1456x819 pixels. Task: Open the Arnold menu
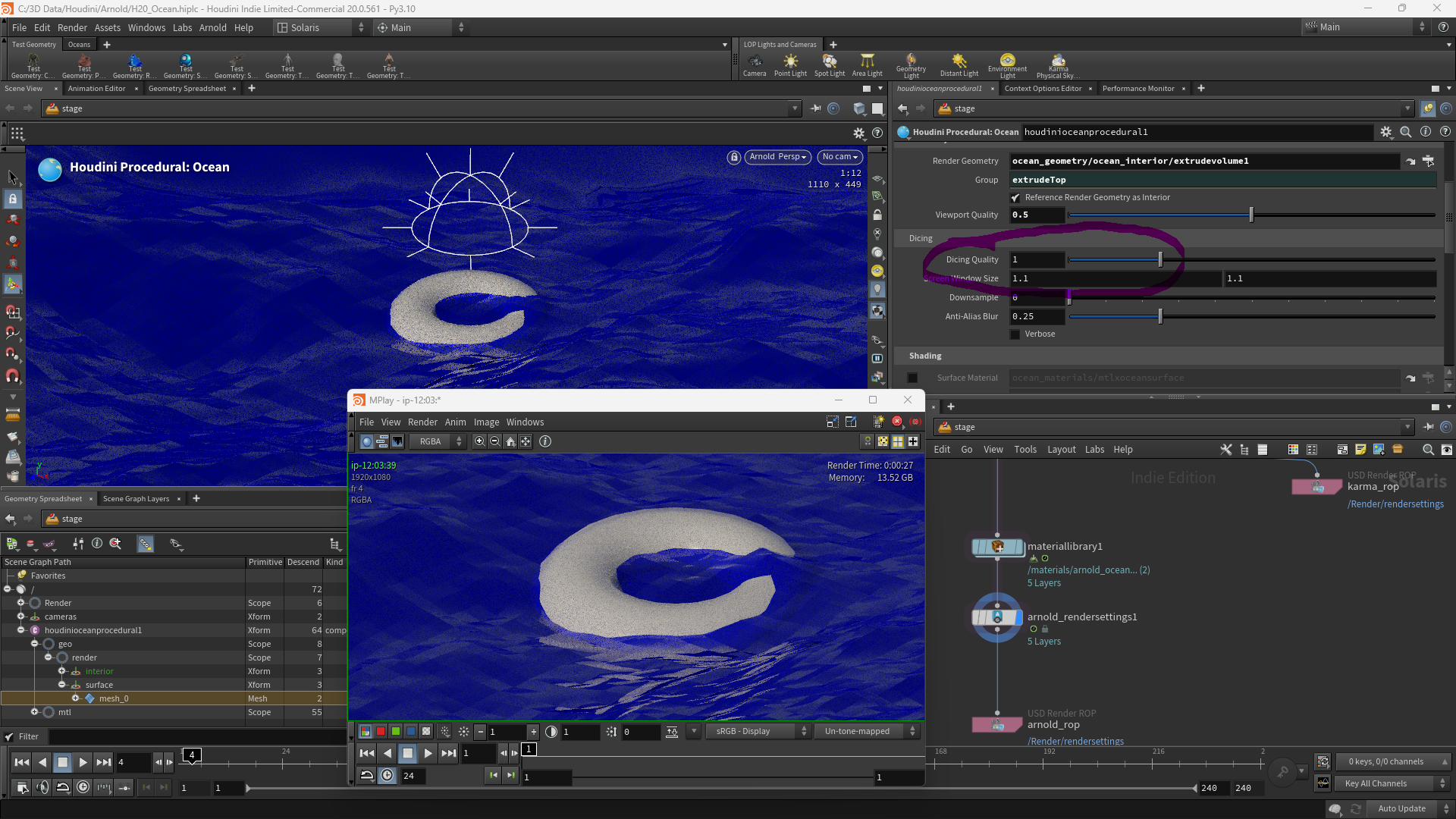(x=212, y=28)
